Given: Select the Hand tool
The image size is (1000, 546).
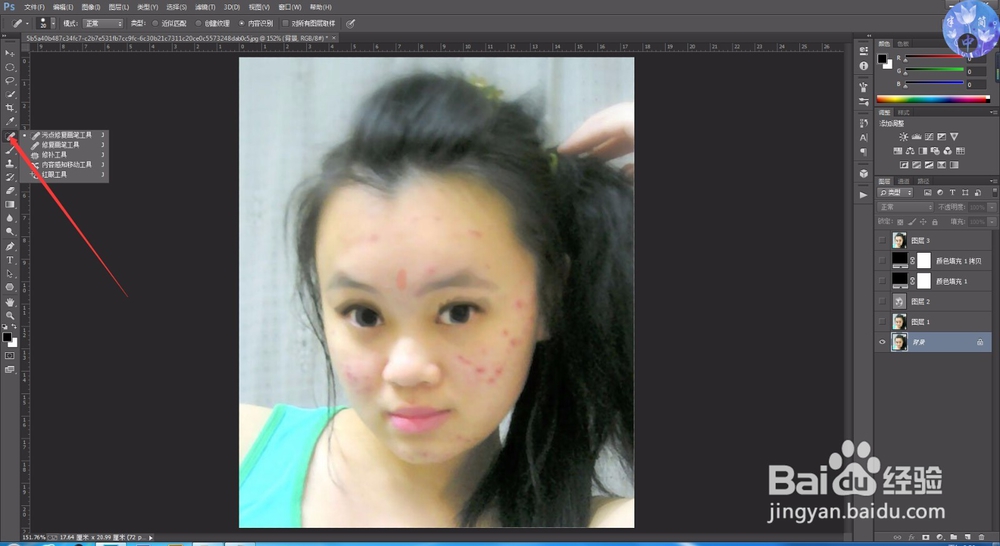Looking at the screenshot, I should [x=10, y=302].
